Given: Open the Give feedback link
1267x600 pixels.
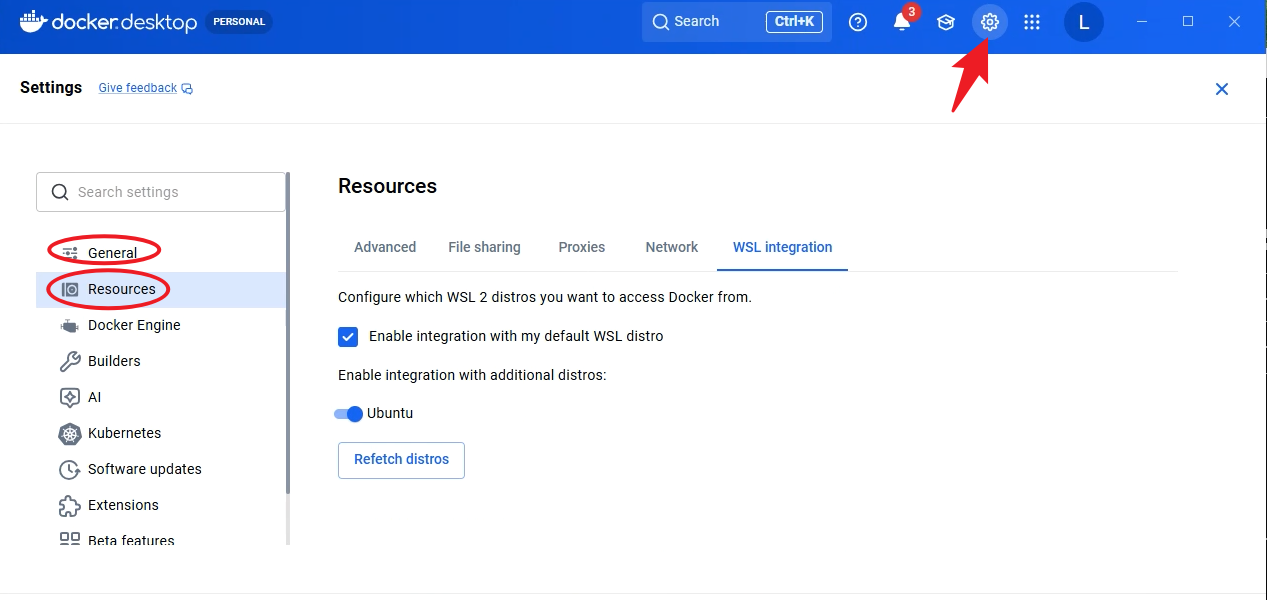Looking at the screenshot, I should click(x=138, y=88).
